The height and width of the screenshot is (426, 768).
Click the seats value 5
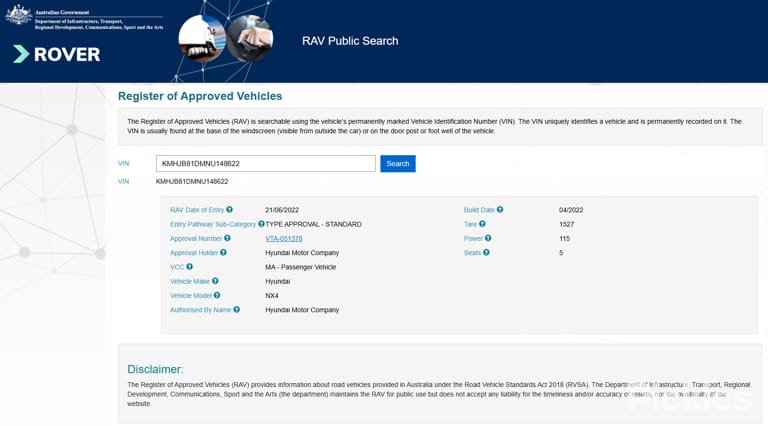pyautogui.click(x=561, y=253)
